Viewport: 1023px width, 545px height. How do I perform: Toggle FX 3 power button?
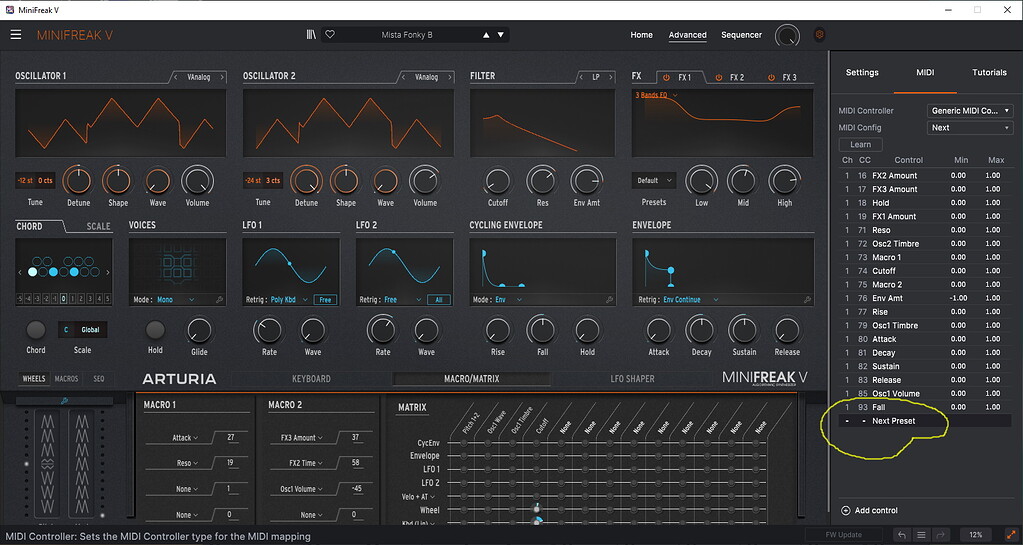click(x=771, y=77)
